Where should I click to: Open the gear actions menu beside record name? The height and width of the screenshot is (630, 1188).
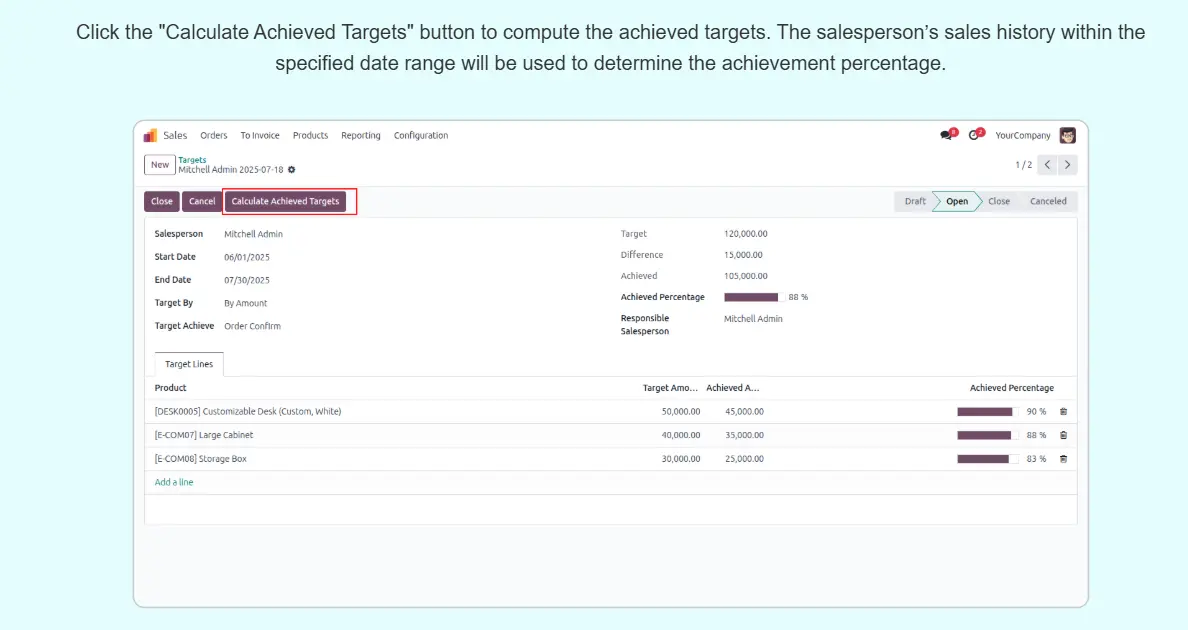click(292, 170)
